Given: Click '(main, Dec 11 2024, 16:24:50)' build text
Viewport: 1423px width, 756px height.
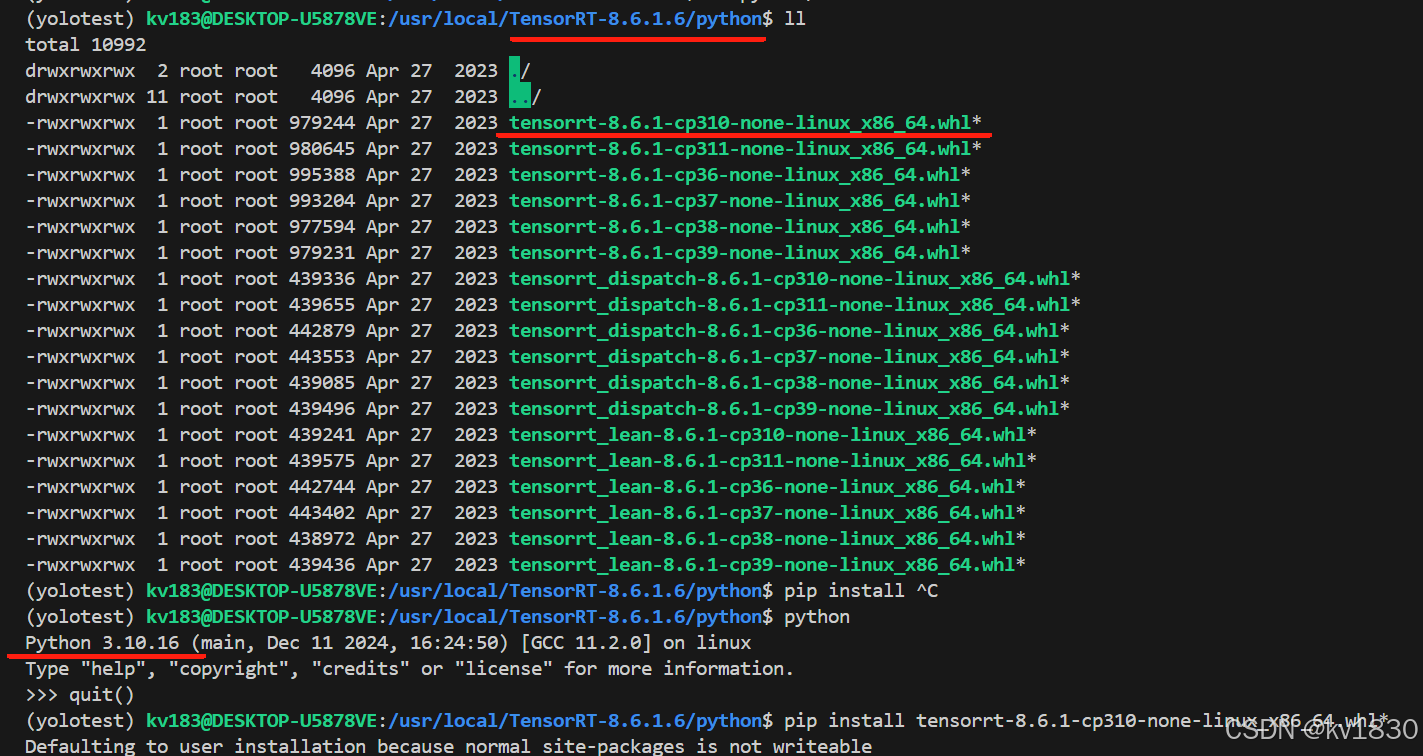Looking at the screenshot, I should tap(351, 643).
